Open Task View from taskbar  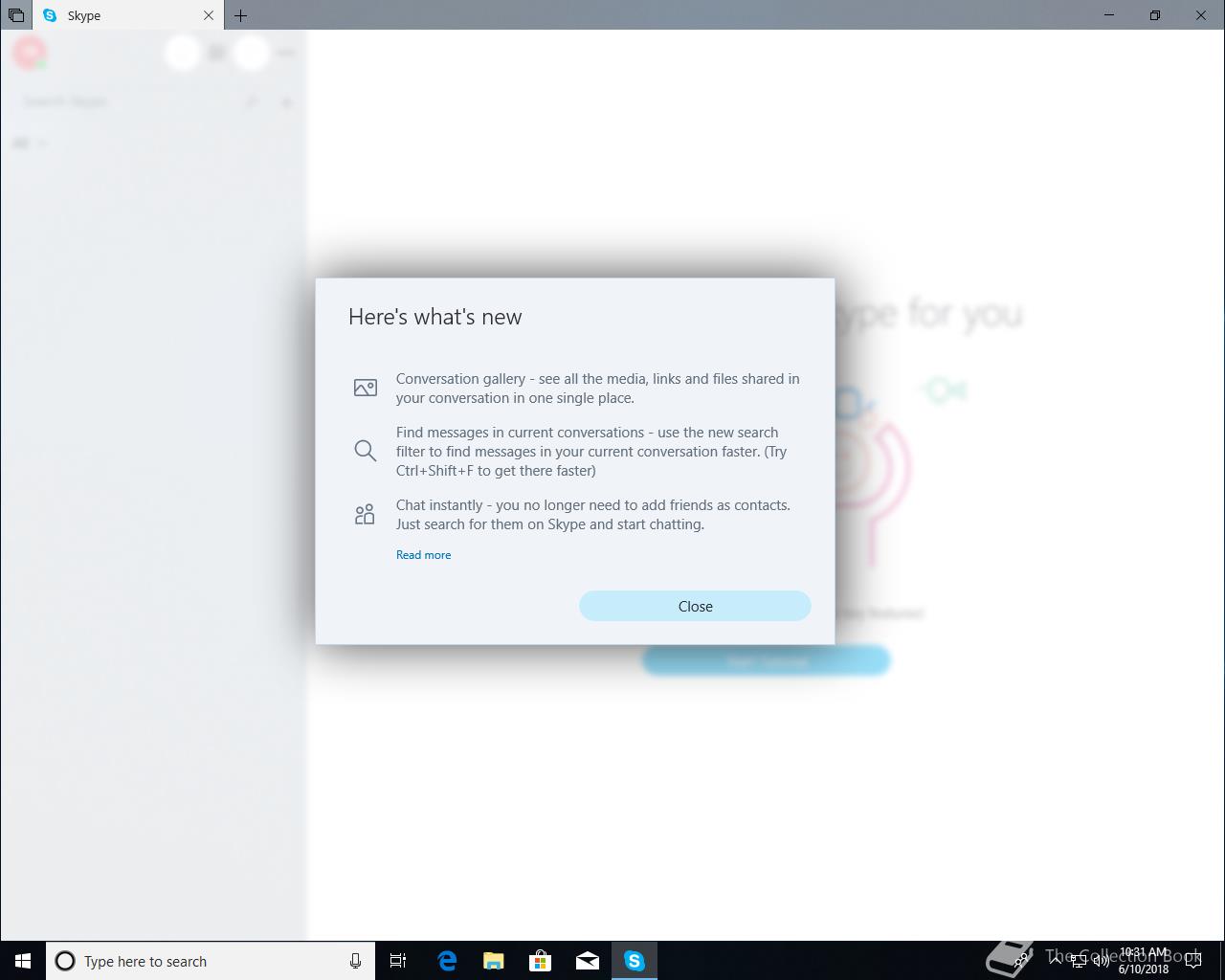click(398, 961)
